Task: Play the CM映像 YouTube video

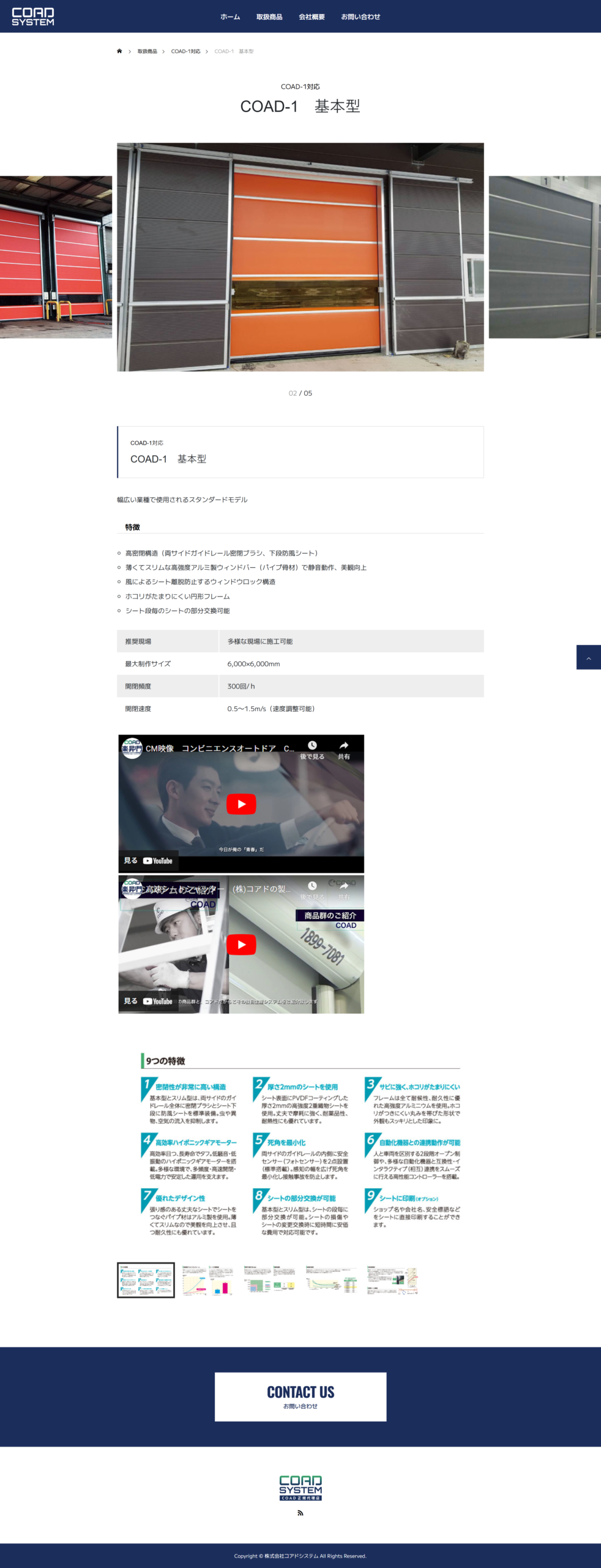Action: [x=241, y=804]
